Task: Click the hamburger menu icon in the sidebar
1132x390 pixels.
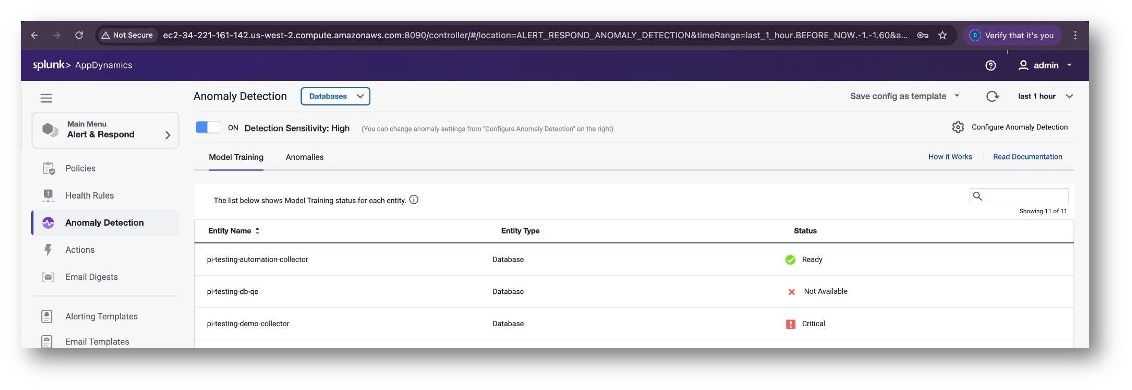Action: (x=46, y=98)
